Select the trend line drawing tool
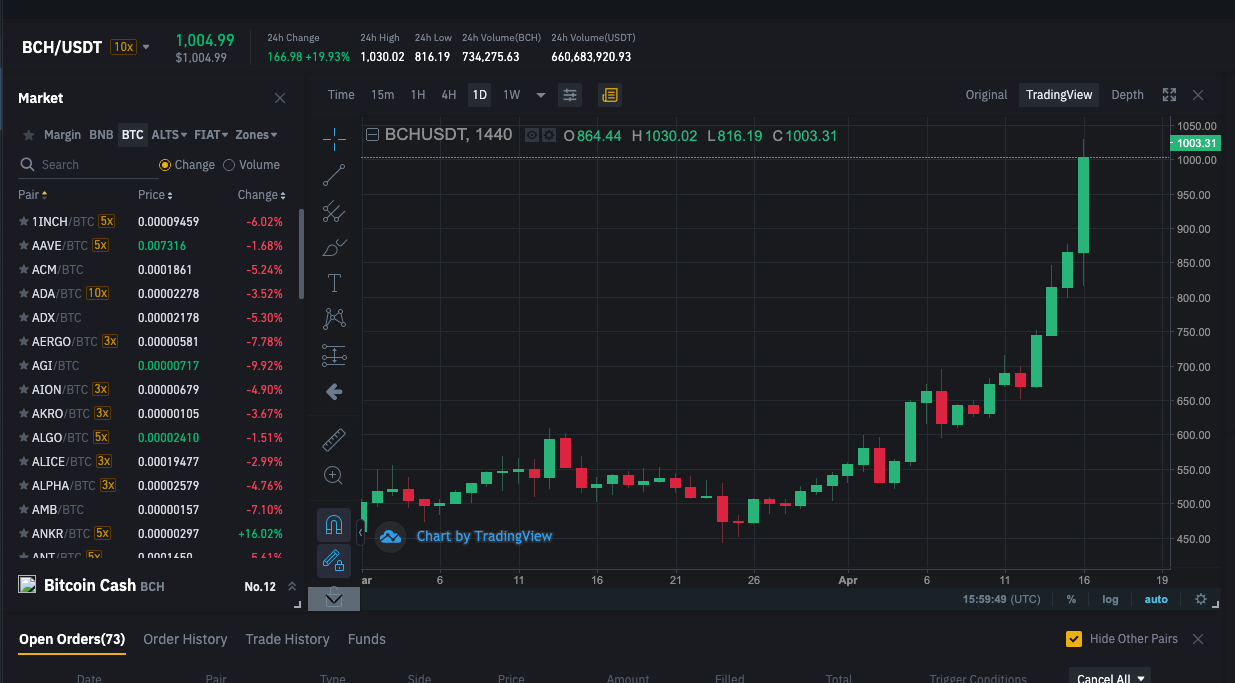Image resolution: width=1235 pixels, height=683 pixels. click(x=334, y=175)
